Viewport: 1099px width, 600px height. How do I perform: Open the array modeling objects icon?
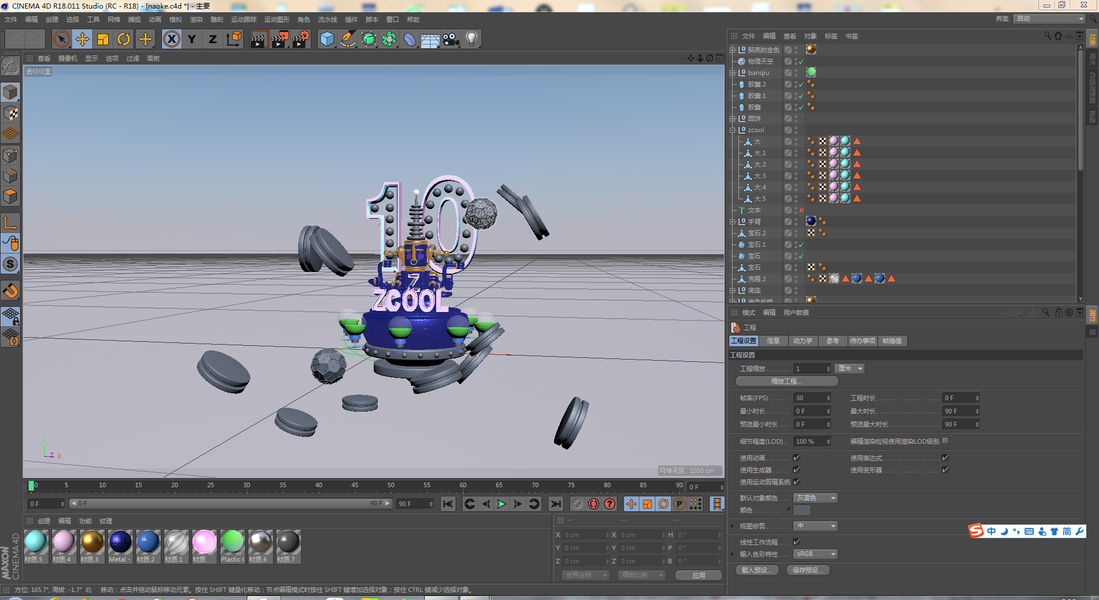click(x=389, y=39)
